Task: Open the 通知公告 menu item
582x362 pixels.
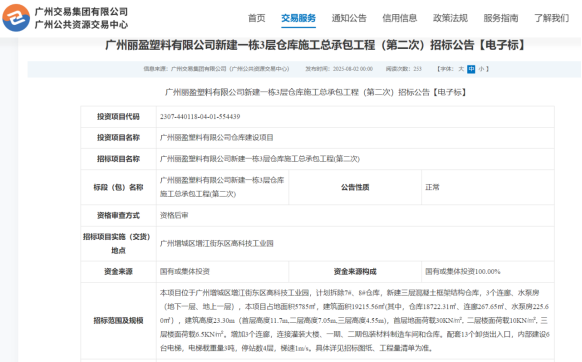Action: [349, 18]
